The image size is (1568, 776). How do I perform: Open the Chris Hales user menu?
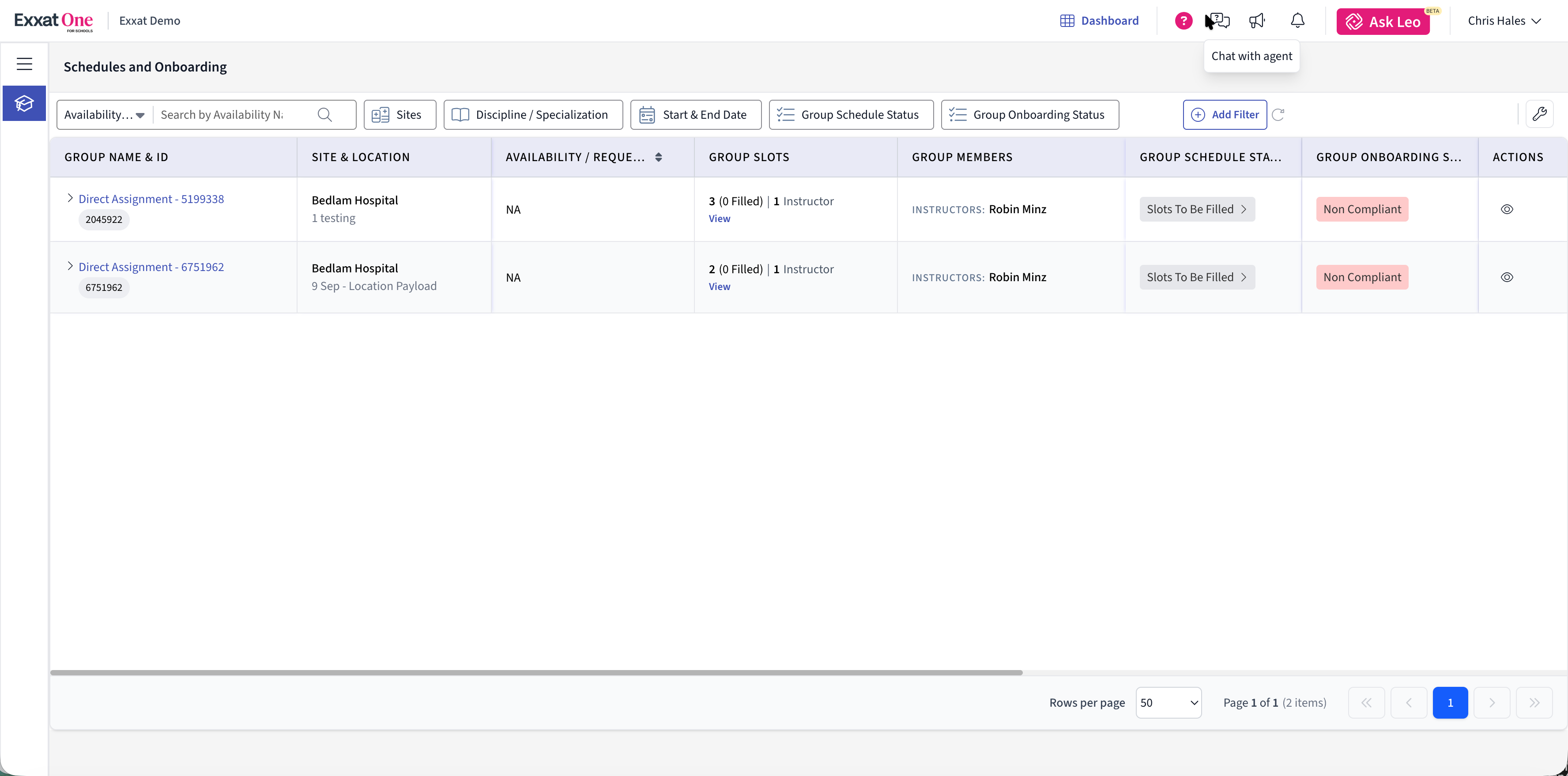pyautogui.click(x=1504, y=21)
